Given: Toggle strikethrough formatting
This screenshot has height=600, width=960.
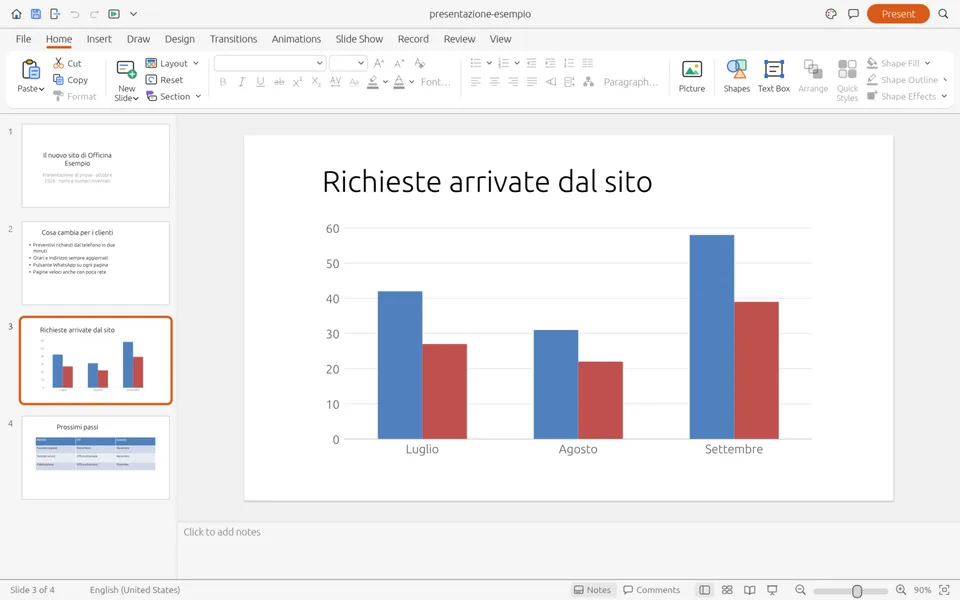Looking at the screenshot, I should point(279,81).
